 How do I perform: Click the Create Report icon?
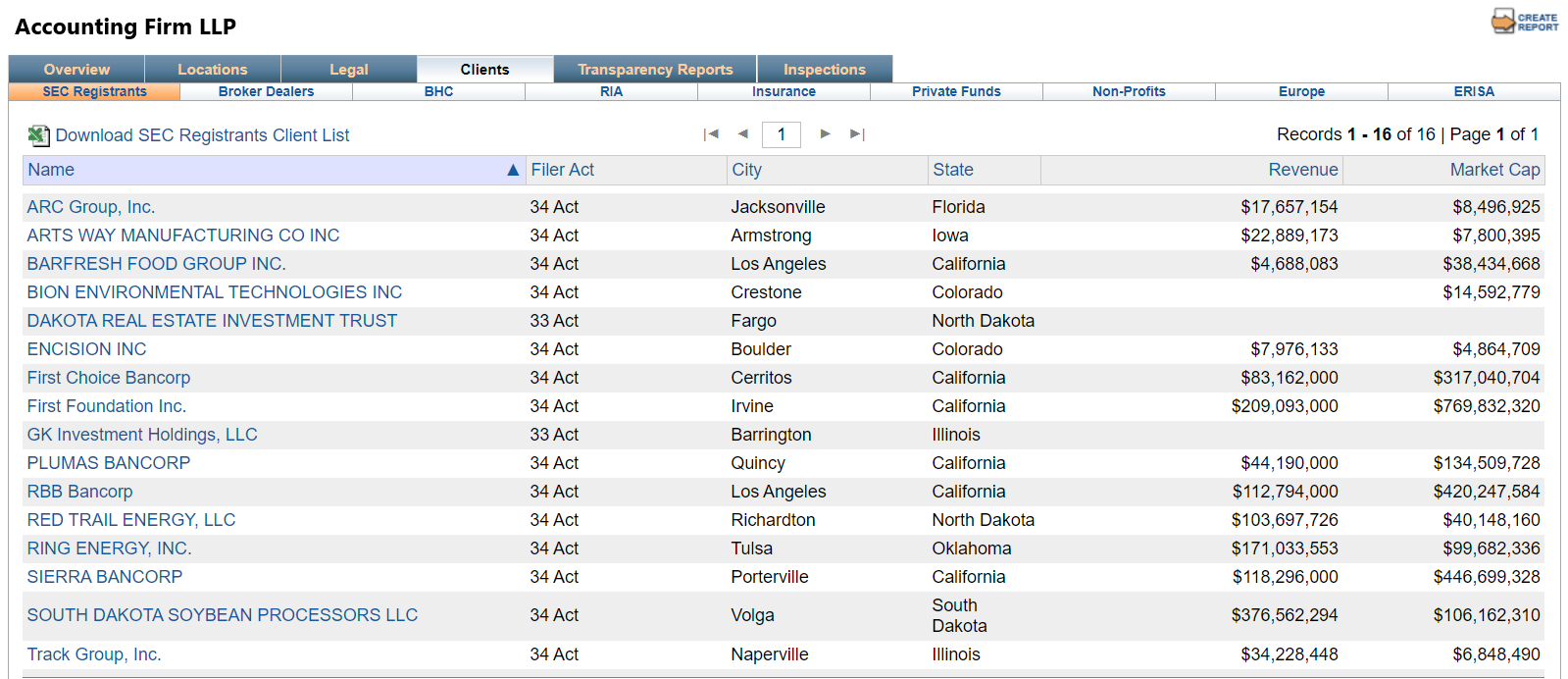[1525, 22]
